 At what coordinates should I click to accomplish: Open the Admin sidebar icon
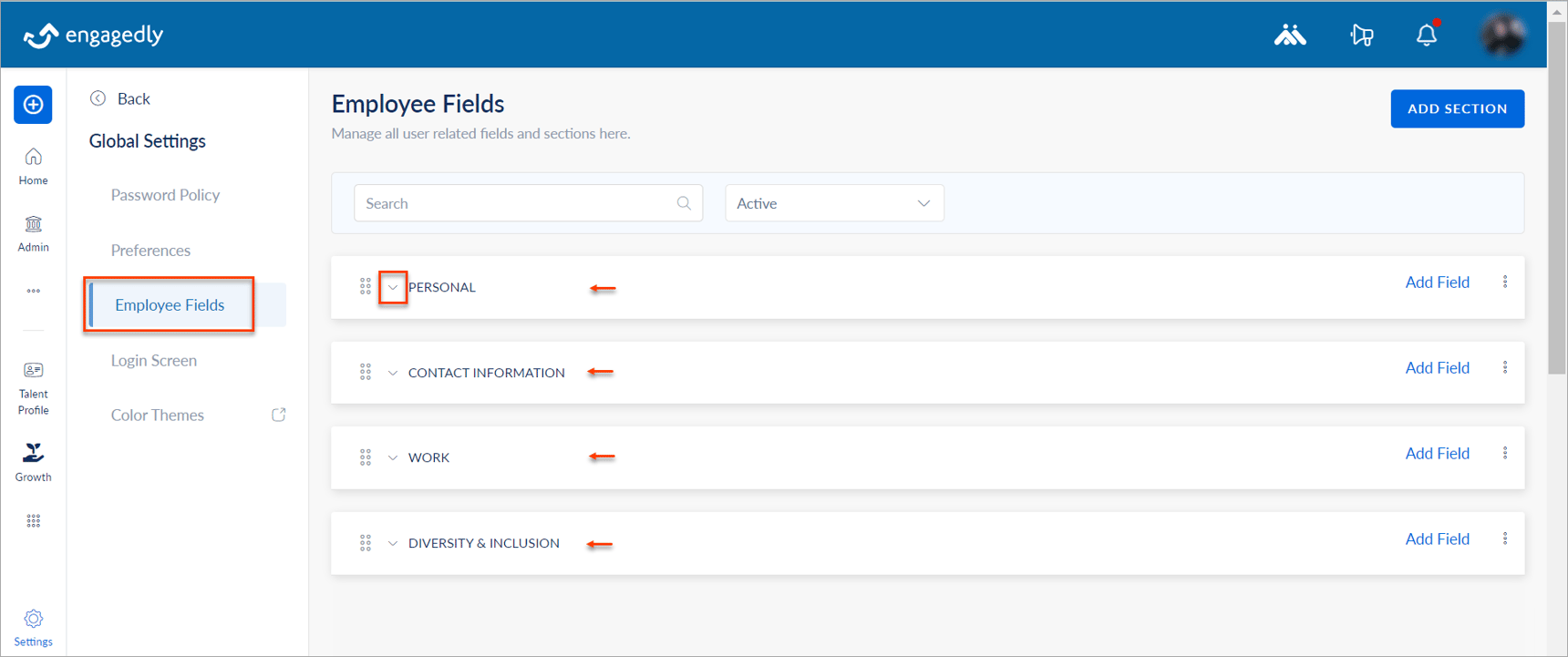[x=33, y=234]
